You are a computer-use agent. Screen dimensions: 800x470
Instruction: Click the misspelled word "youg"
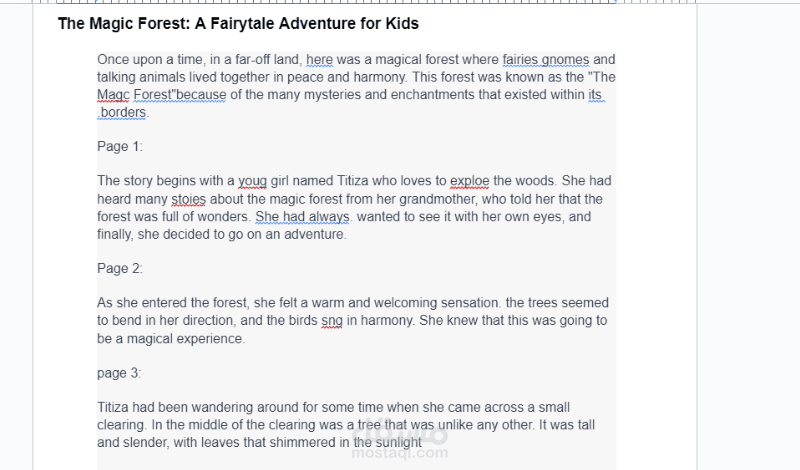(251, 181)
